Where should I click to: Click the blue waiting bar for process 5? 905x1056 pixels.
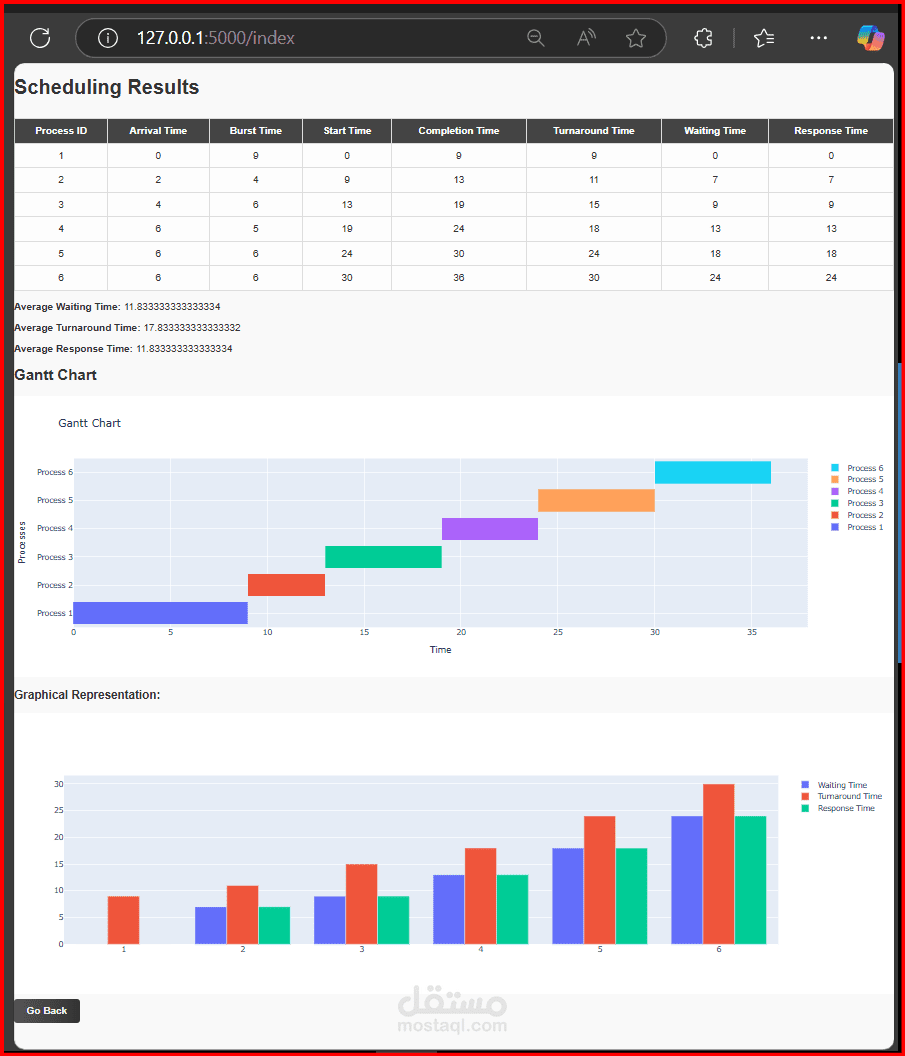click(568, 896)
